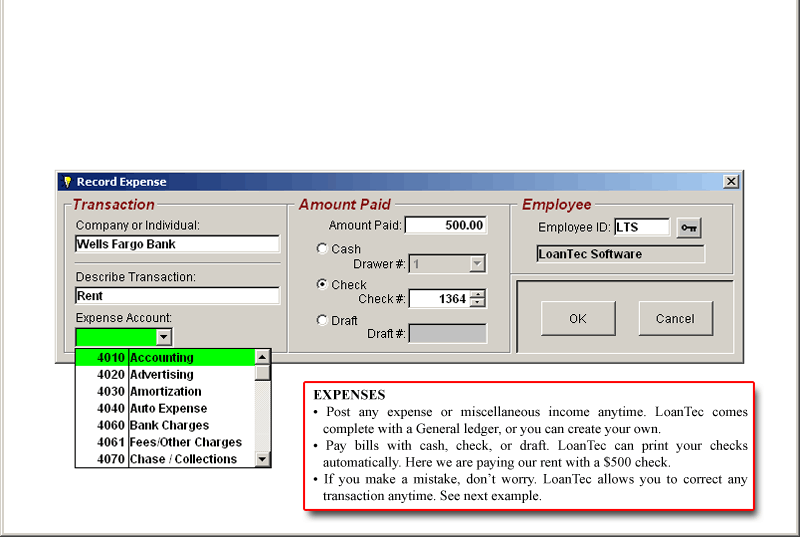This screenshot has height=537, width=800.
Task: Click the Describe Transaction field
Action: [178, 296]
